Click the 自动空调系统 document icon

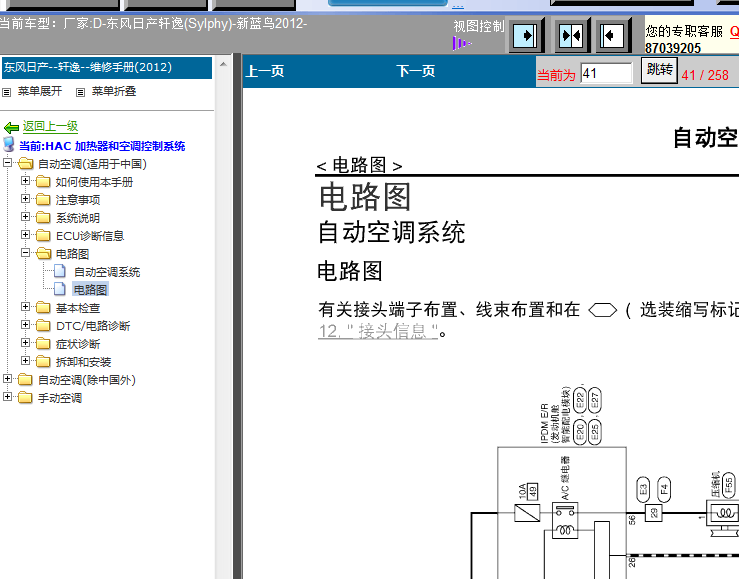click(60, 271)
